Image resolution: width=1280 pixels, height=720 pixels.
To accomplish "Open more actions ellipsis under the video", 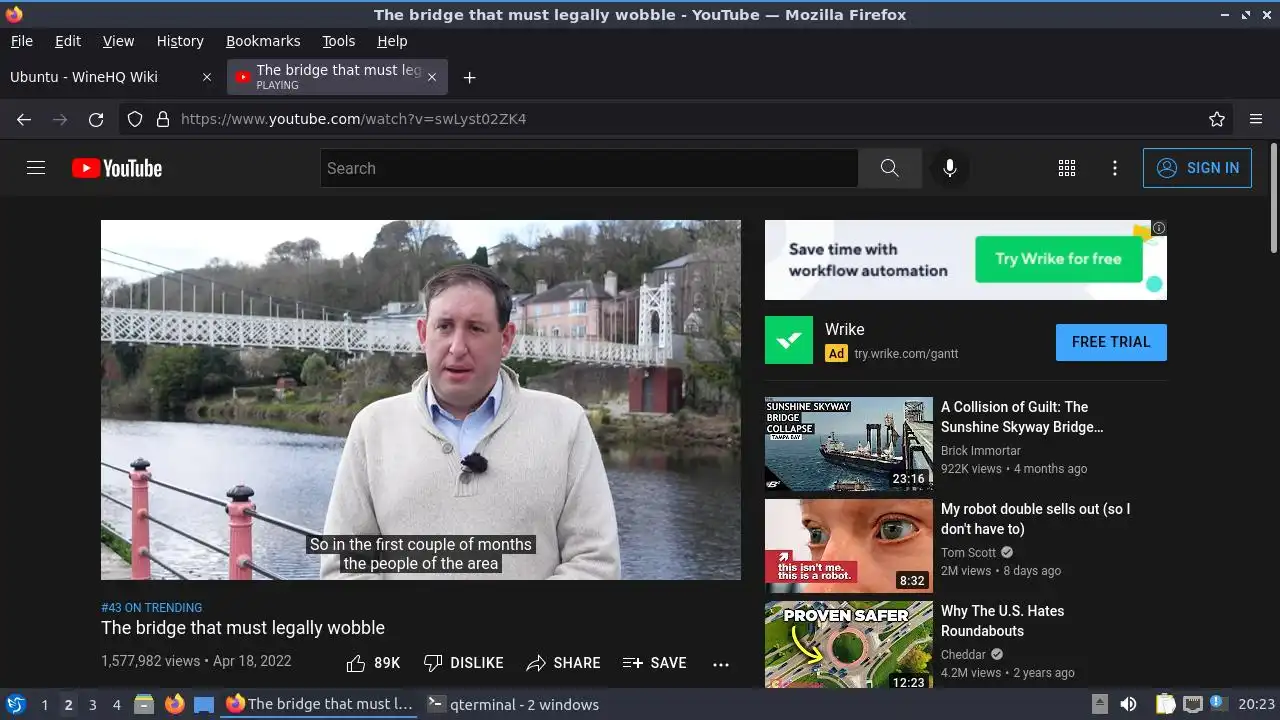I will click(721, 663).
